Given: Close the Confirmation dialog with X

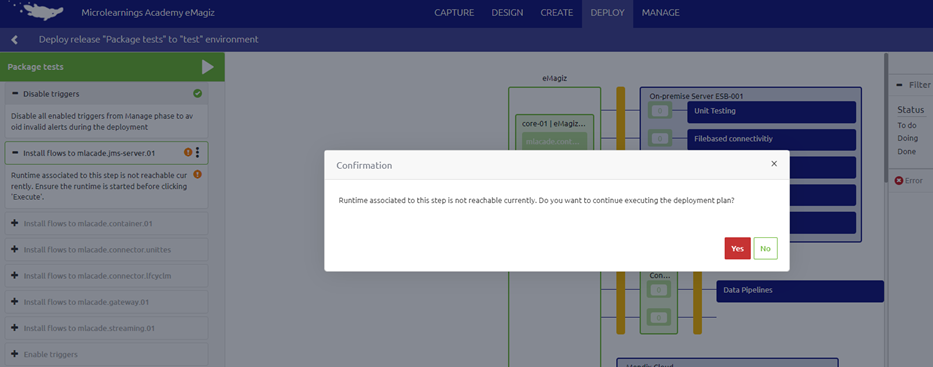Looking at the screenshot, I should click(x=774, y=164).
